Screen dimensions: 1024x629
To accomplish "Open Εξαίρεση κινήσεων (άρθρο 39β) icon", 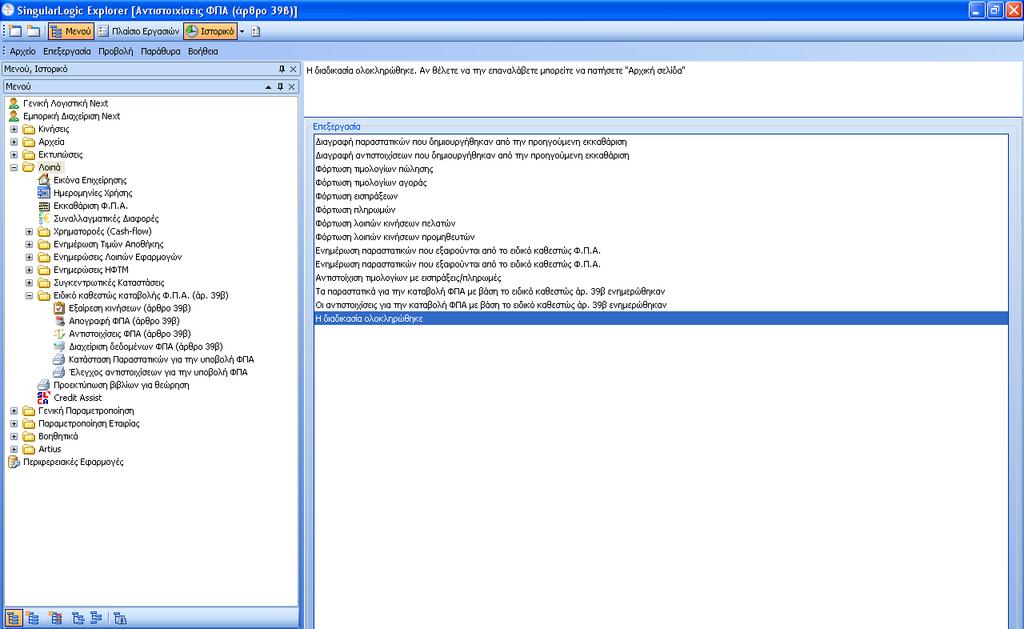I will point(59,308).
